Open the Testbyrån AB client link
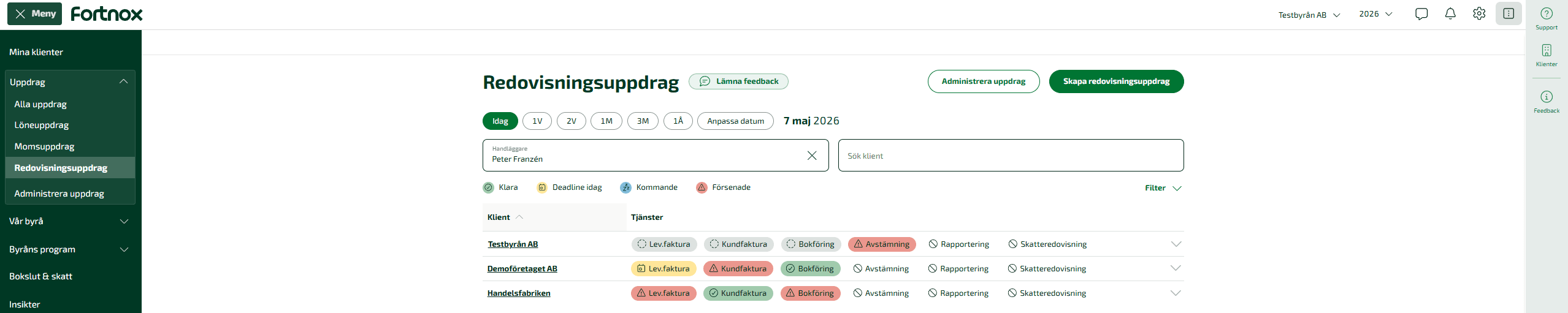Image resolution: width=1568 pixels, height=313 pixels. click(x=513, y=244)
